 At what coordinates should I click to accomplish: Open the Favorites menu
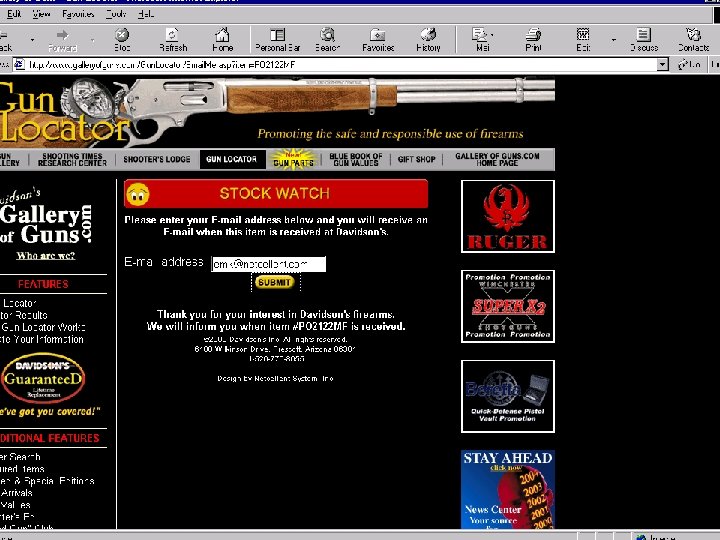point(78,14)
